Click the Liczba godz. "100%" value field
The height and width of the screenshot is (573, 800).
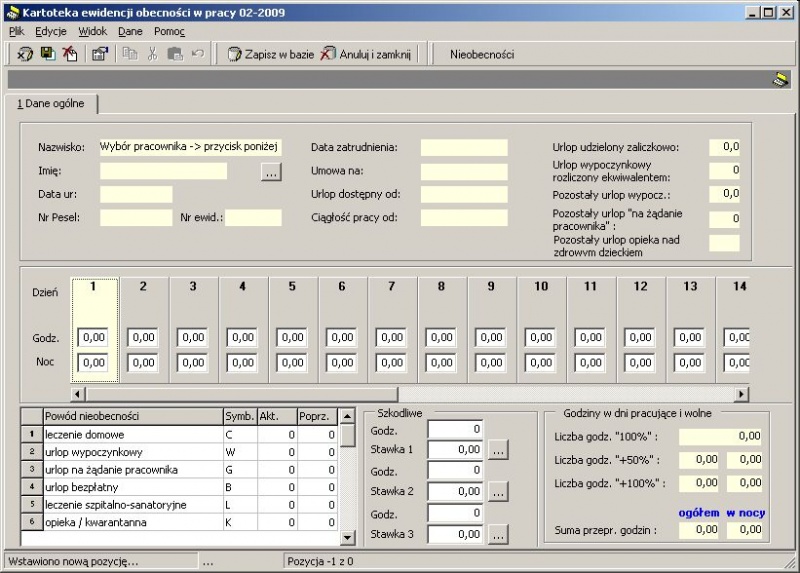720,436
